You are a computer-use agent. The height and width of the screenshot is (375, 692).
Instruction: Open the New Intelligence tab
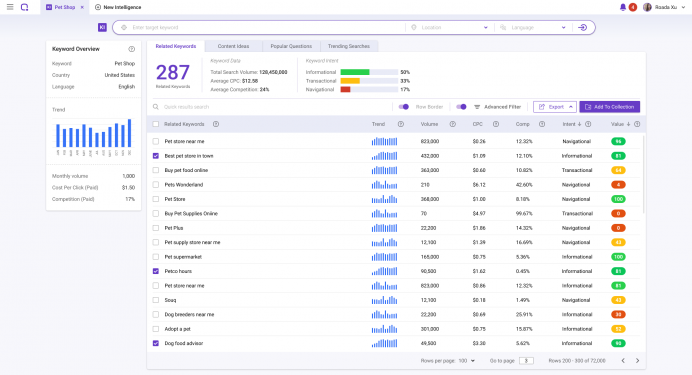(118, 8)
